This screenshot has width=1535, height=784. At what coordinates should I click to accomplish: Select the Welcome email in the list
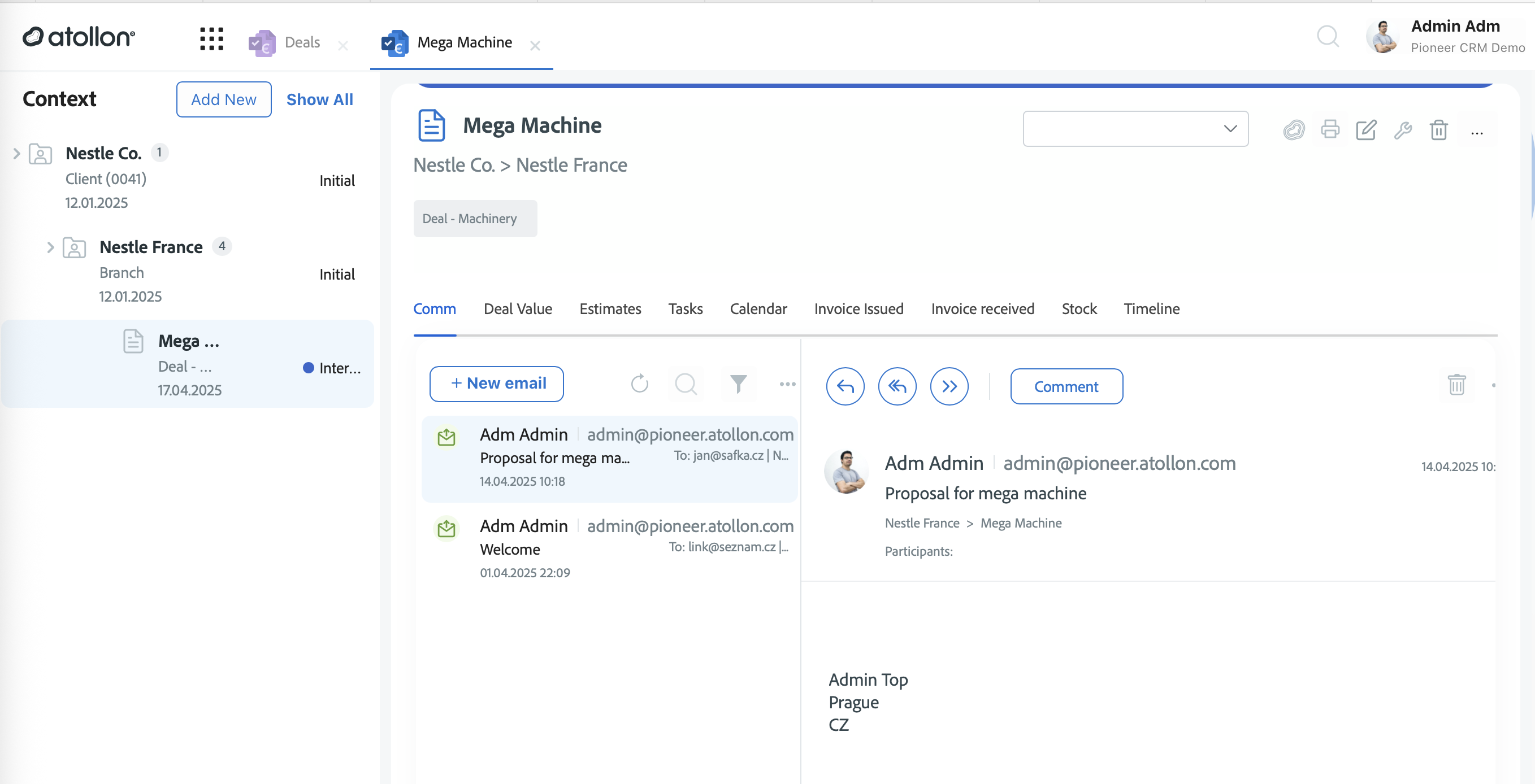pyautogui.click(x=610, y=548)
